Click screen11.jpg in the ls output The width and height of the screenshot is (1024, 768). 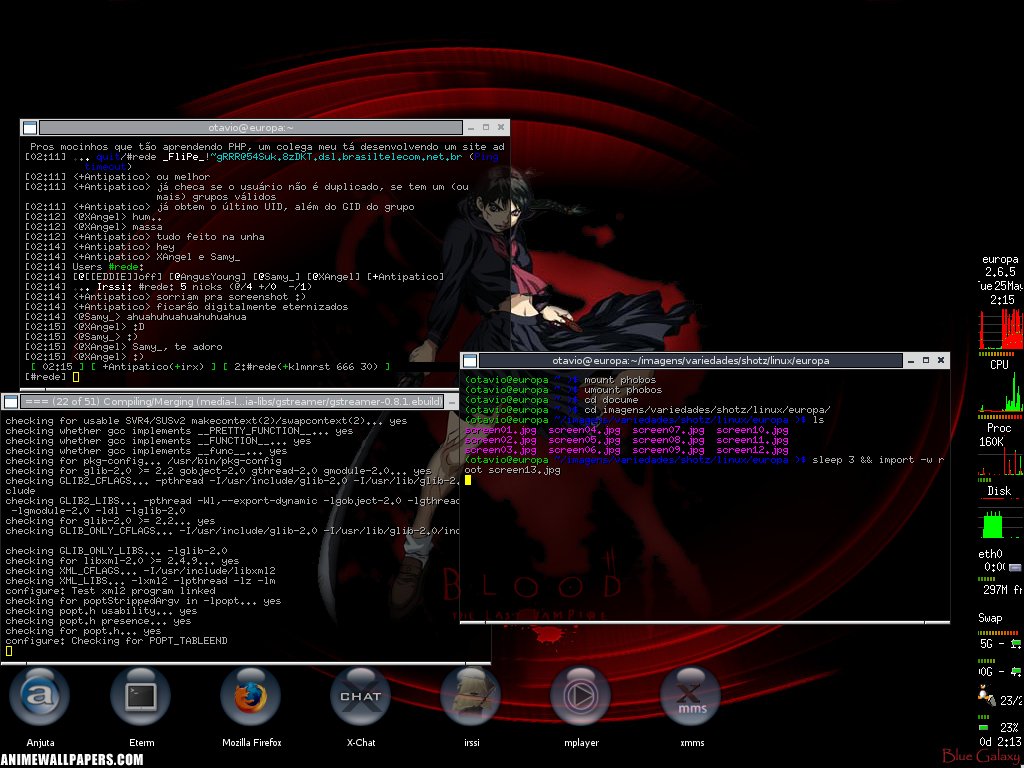(x=752, y=440)
